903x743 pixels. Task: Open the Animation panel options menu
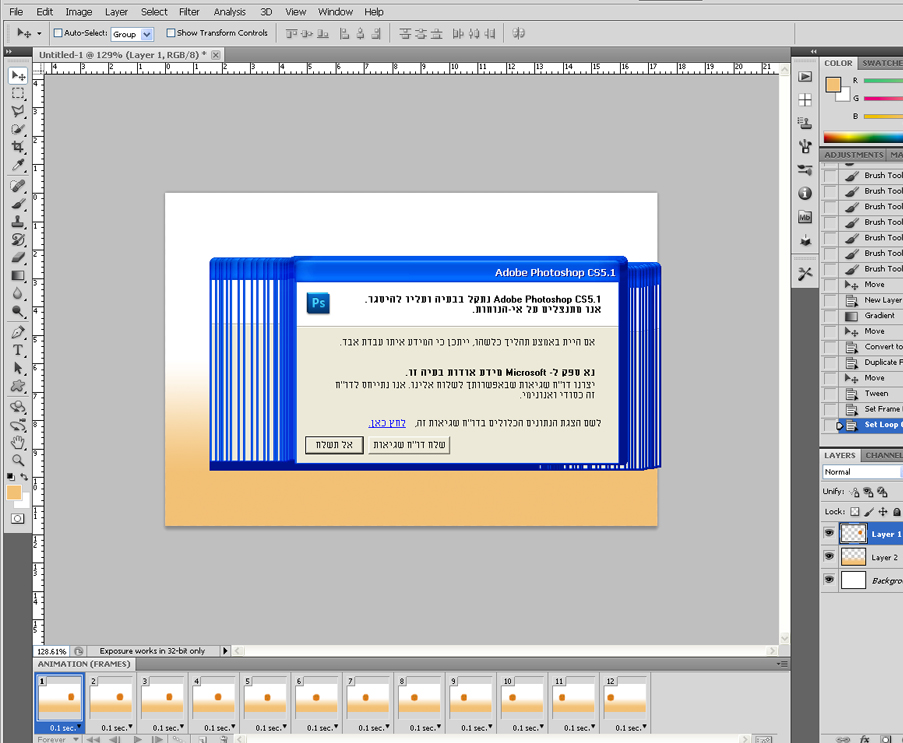pos(782,664)
